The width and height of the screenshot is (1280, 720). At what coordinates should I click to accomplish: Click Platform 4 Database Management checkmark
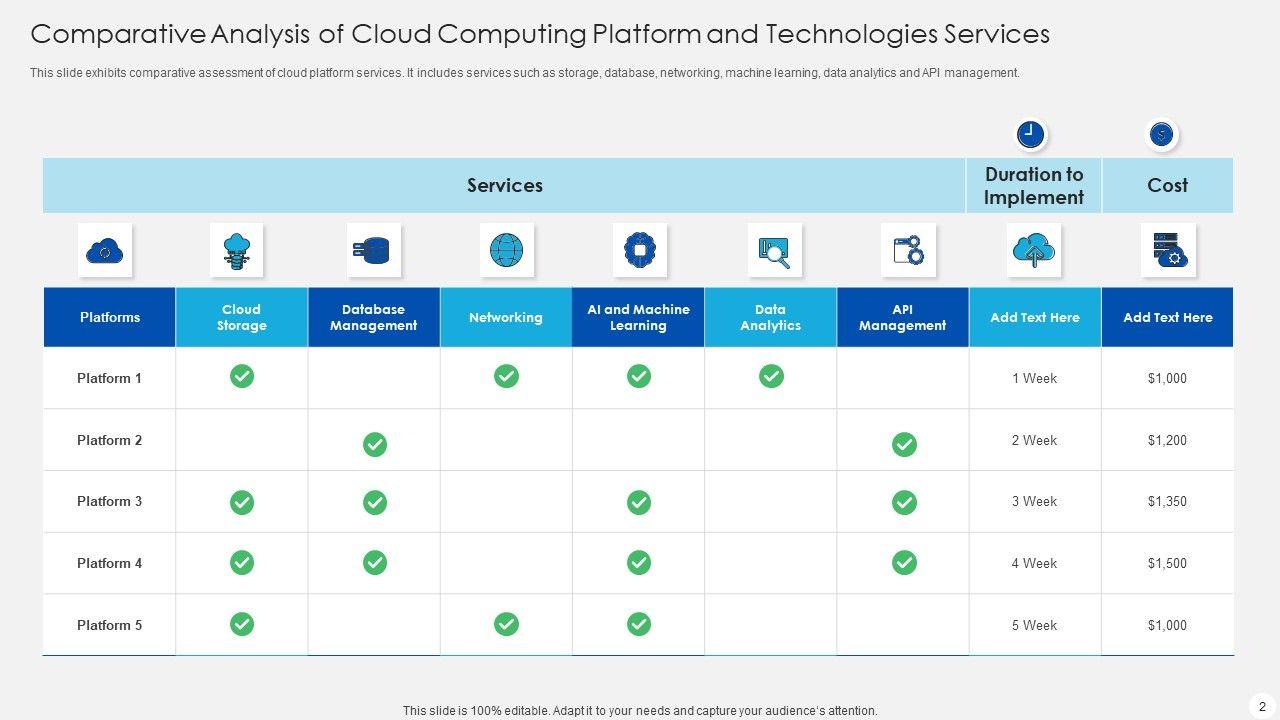pos(375,563)
